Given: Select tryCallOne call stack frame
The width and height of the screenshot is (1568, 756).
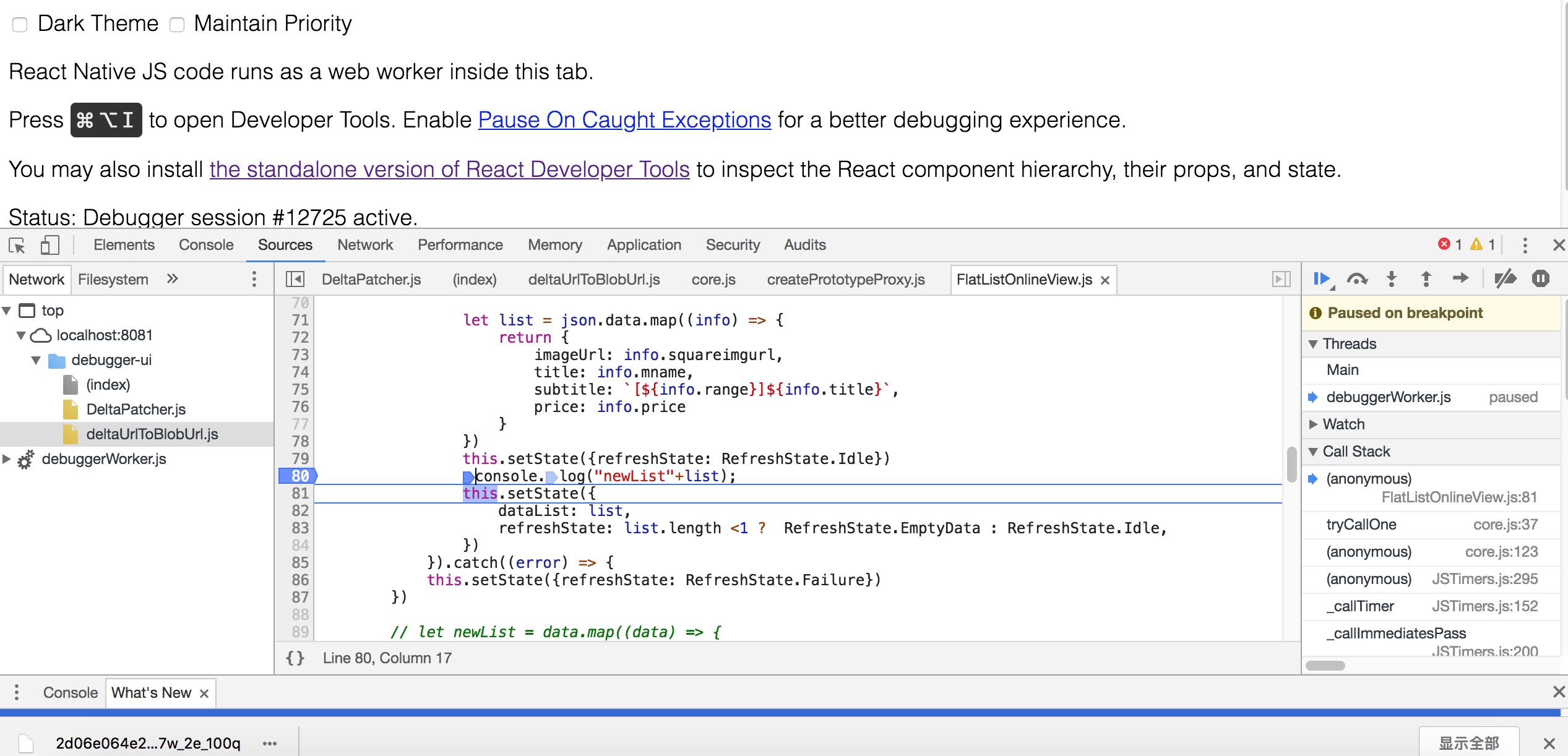Looking at the screenshot, I should click(x=1431, y=525).
